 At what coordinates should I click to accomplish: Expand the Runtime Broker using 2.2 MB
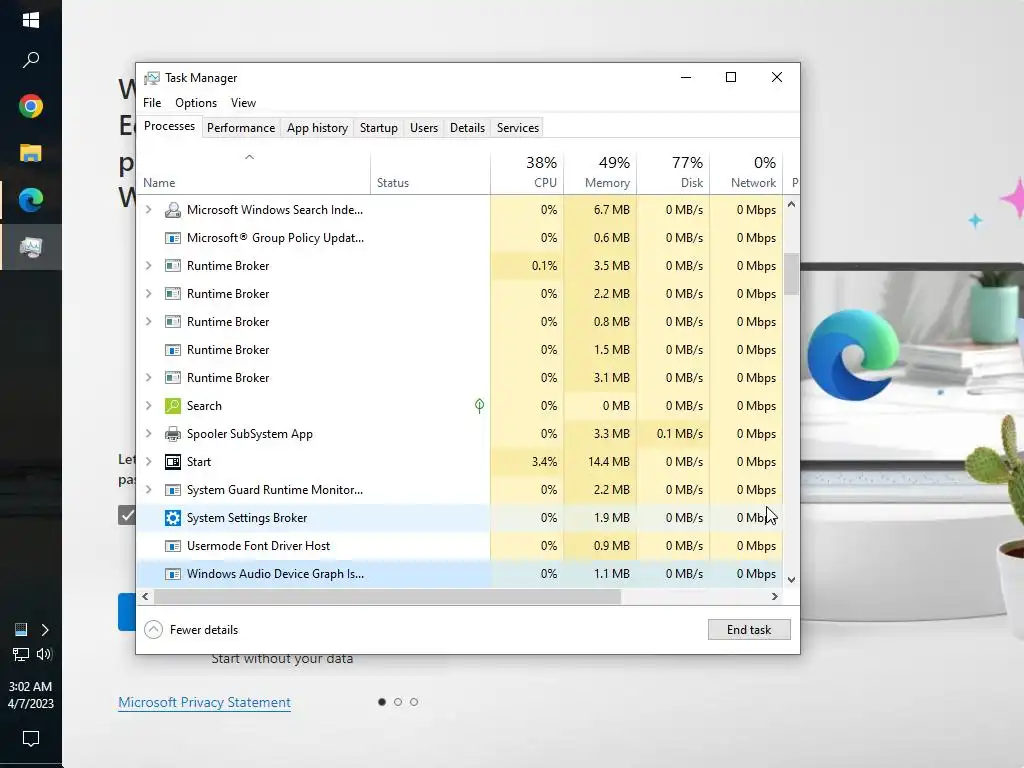pos(148,294)
